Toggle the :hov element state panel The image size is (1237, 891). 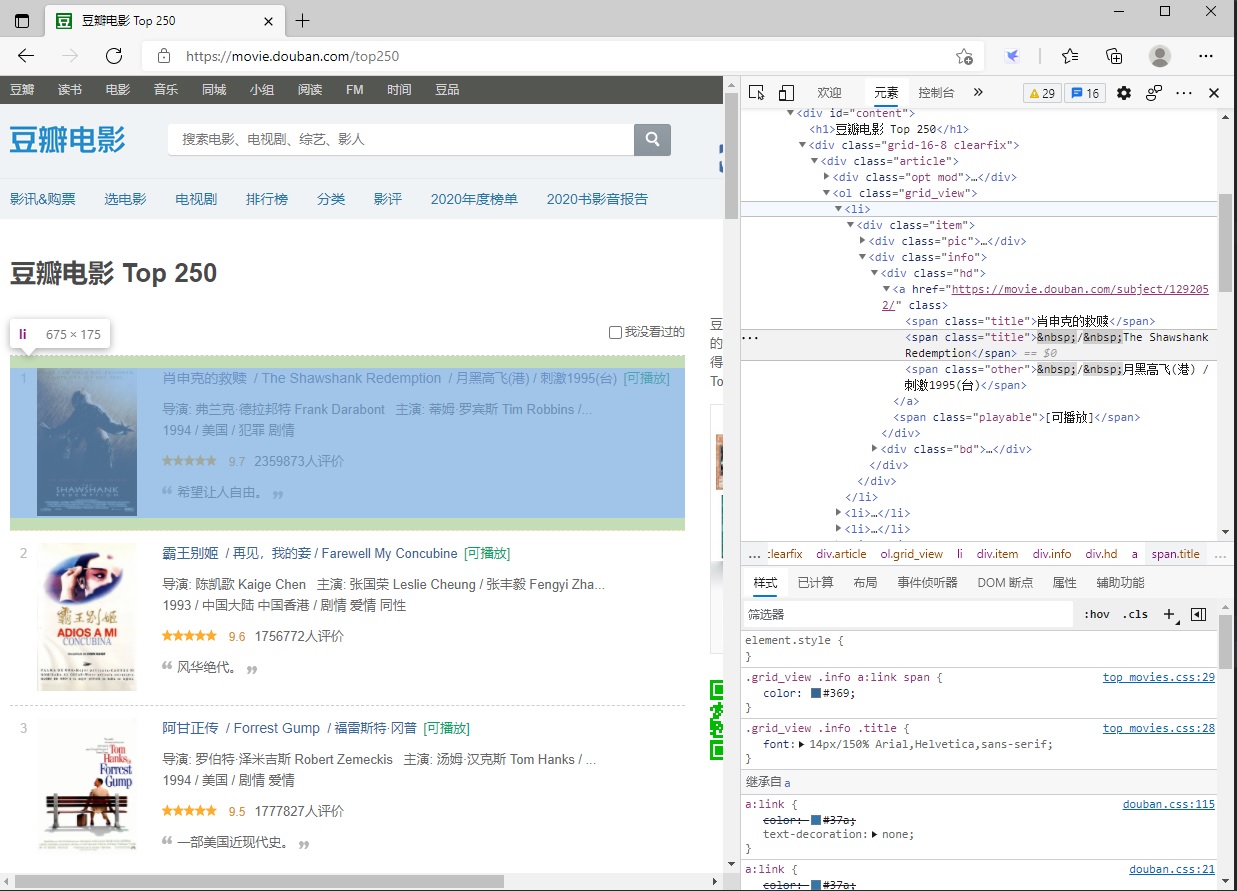[1097, 614]
